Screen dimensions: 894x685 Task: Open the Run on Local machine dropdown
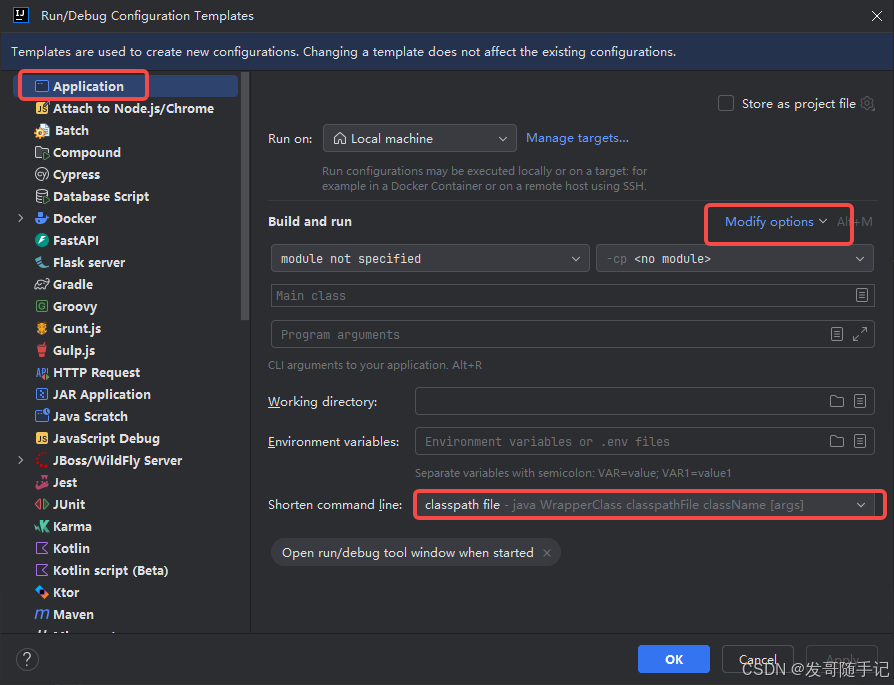[x=420, y=138]
